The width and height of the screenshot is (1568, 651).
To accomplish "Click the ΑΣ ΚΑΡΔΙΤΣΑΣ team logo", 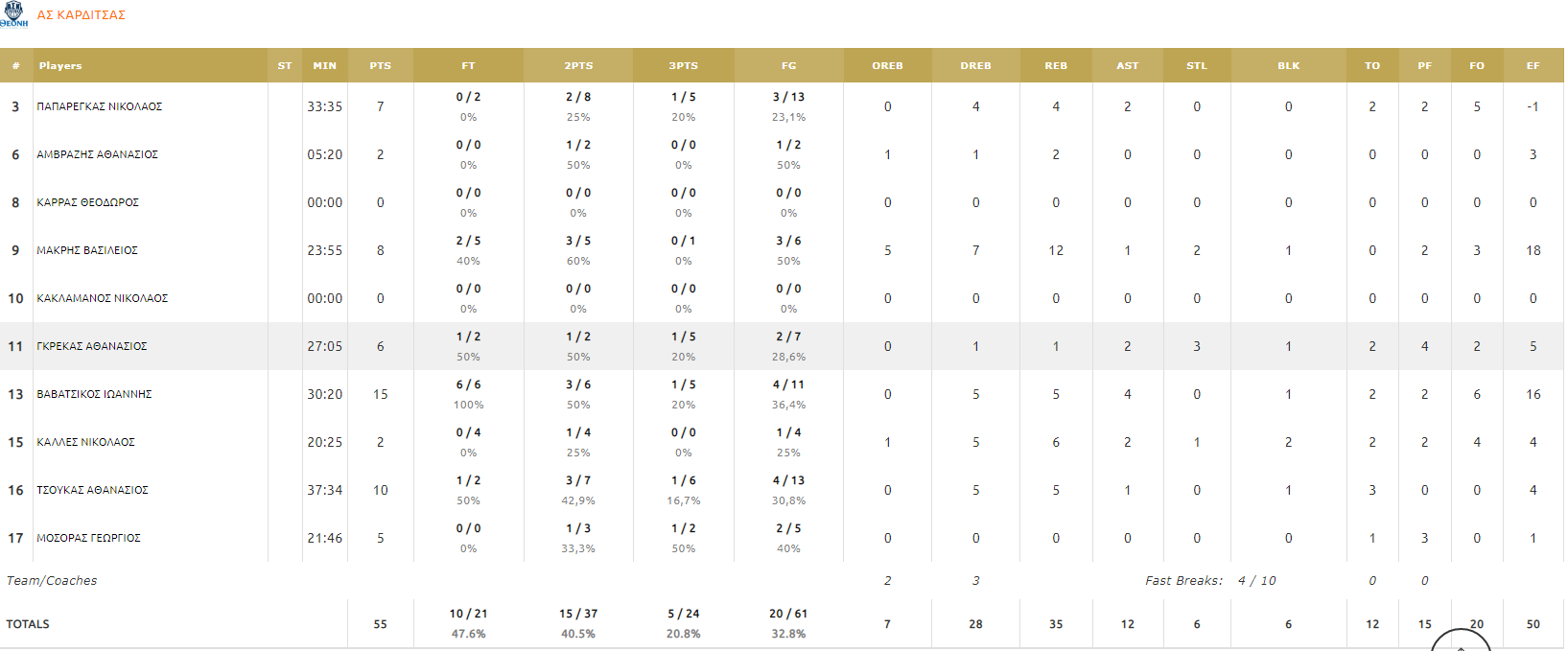I will [13, 13].
